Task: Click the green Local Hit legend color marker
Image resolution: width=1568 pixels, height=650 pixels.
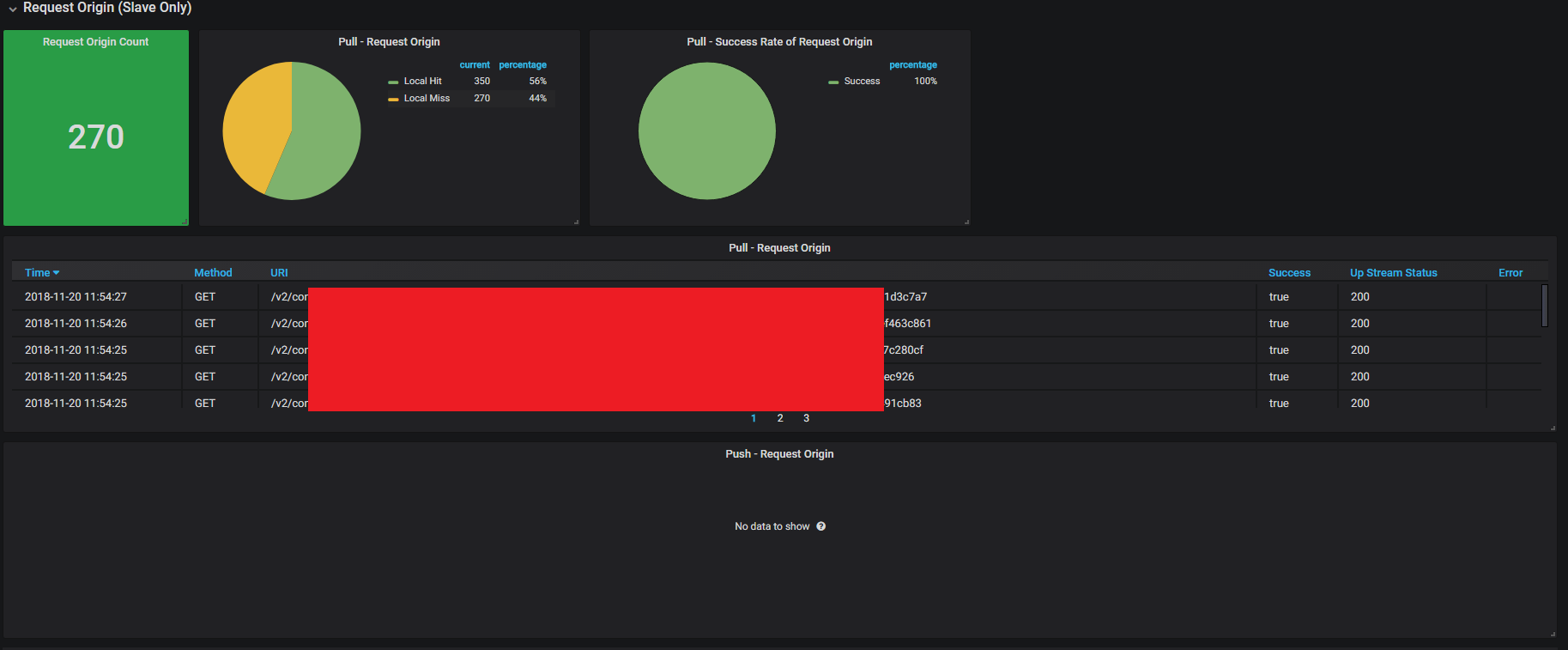Action: coord(393,82)
